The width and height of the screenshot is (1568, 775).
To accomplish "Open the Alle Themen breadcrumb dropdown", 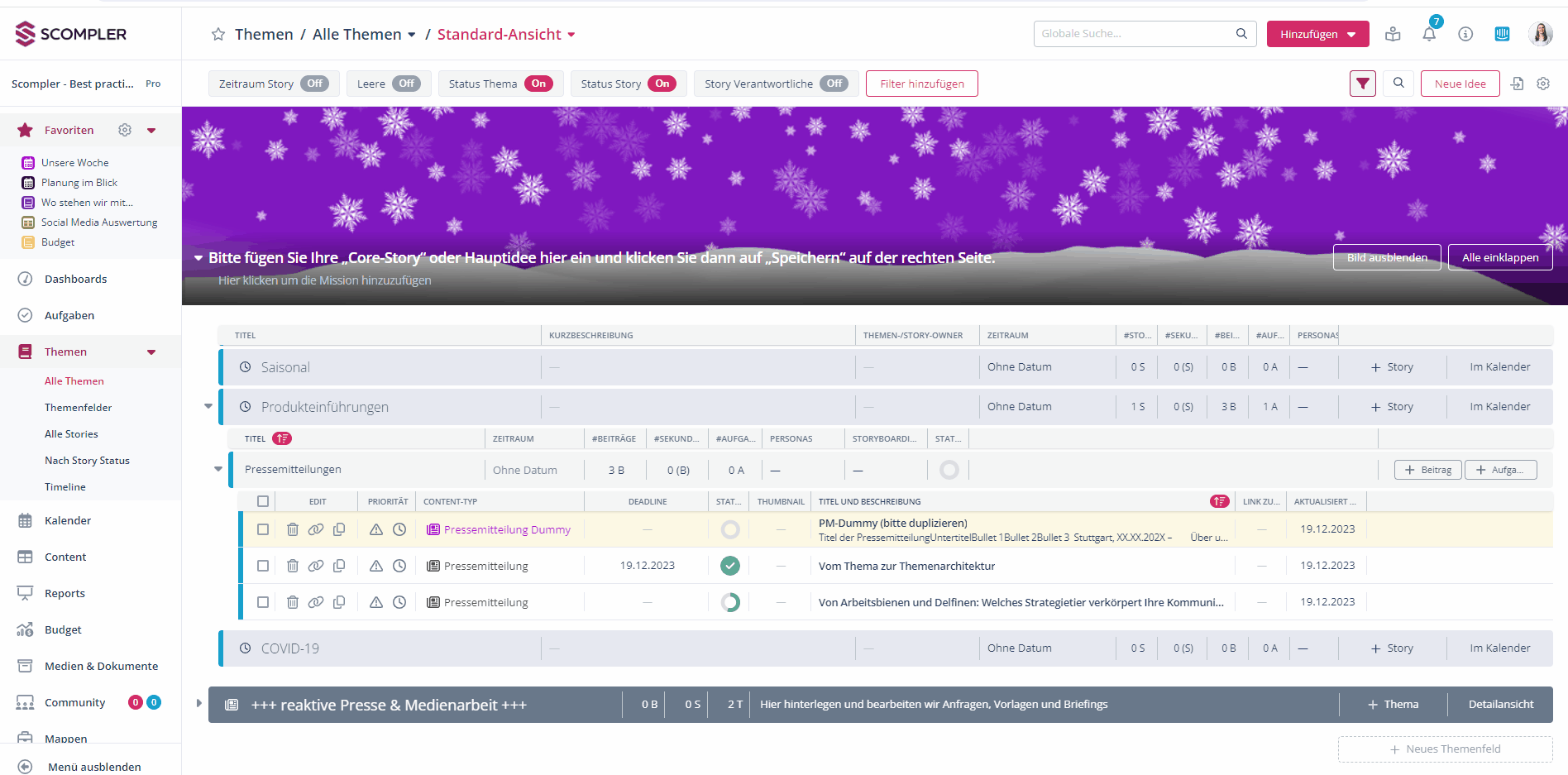I will coord(412,35).
